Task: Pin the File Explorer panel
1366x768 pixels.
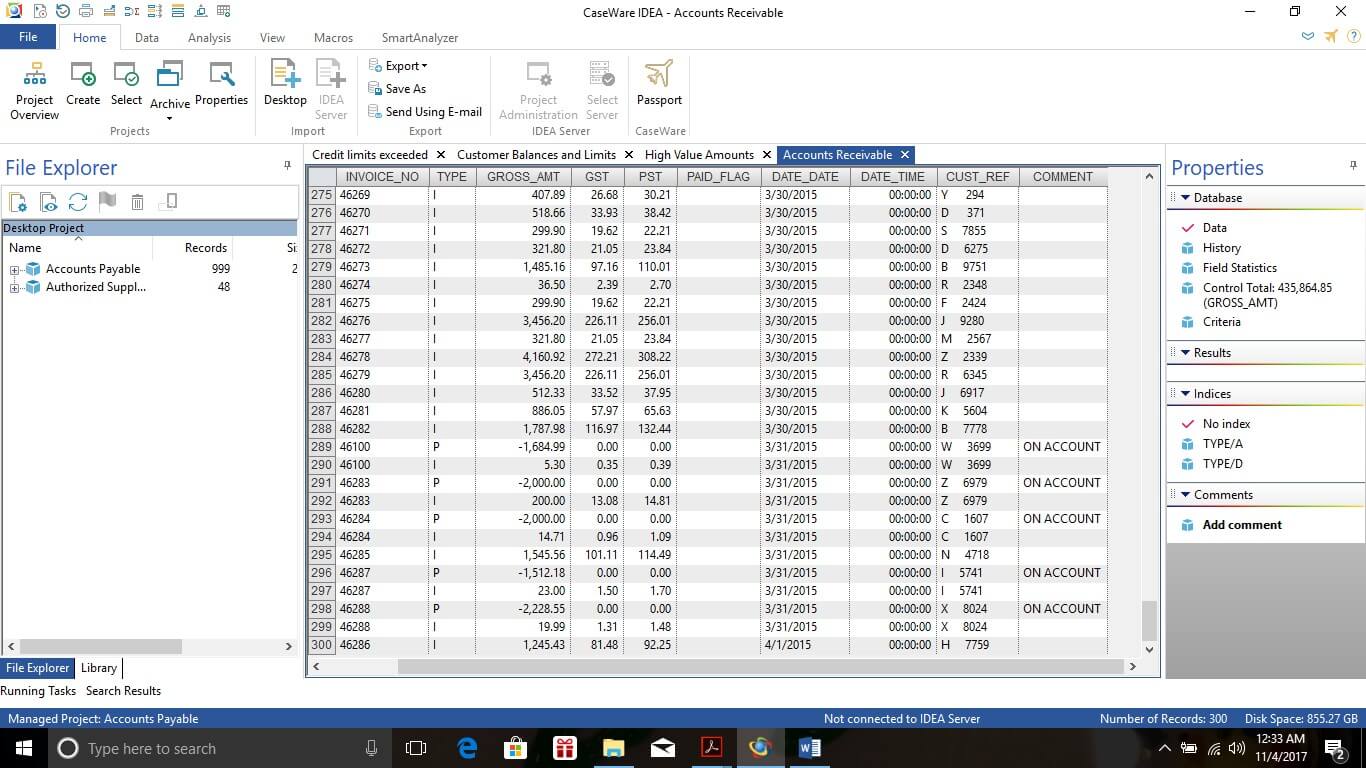Action: click(x=288, y=166)
